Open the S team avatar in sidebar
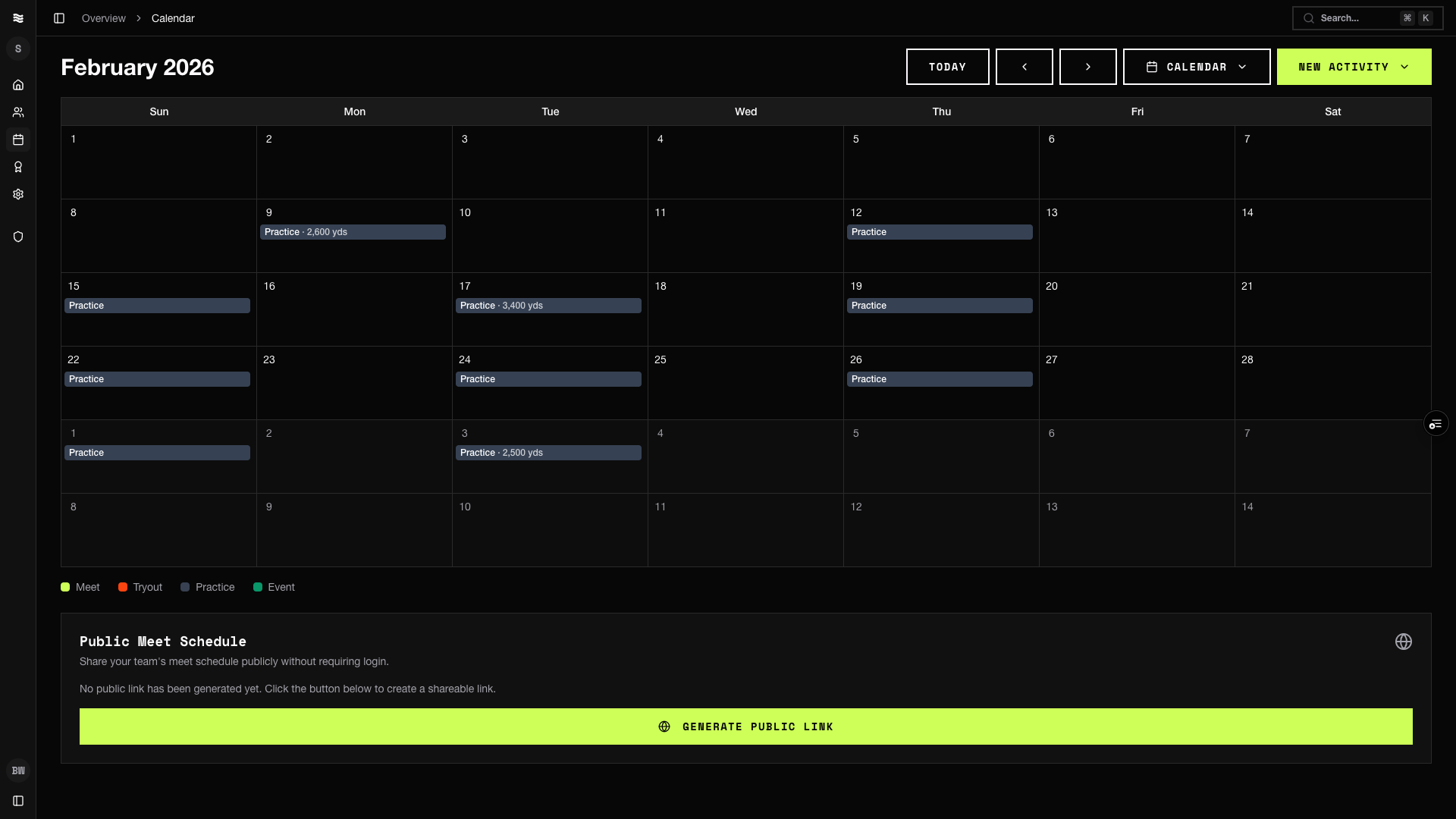Screen dimensions: 1456x819 (18, 49)
